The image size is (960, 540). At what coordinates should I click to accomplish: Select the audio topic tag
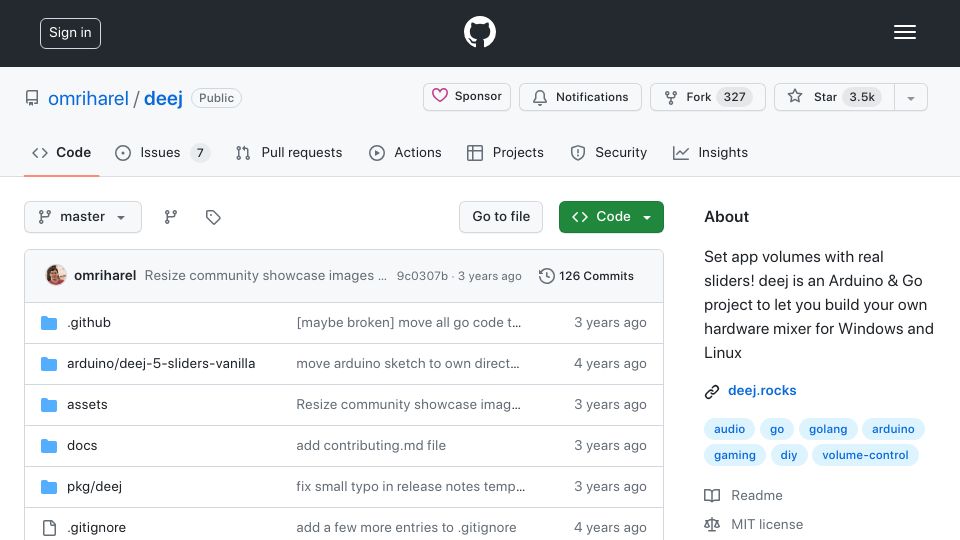click(x=729, y=429)
